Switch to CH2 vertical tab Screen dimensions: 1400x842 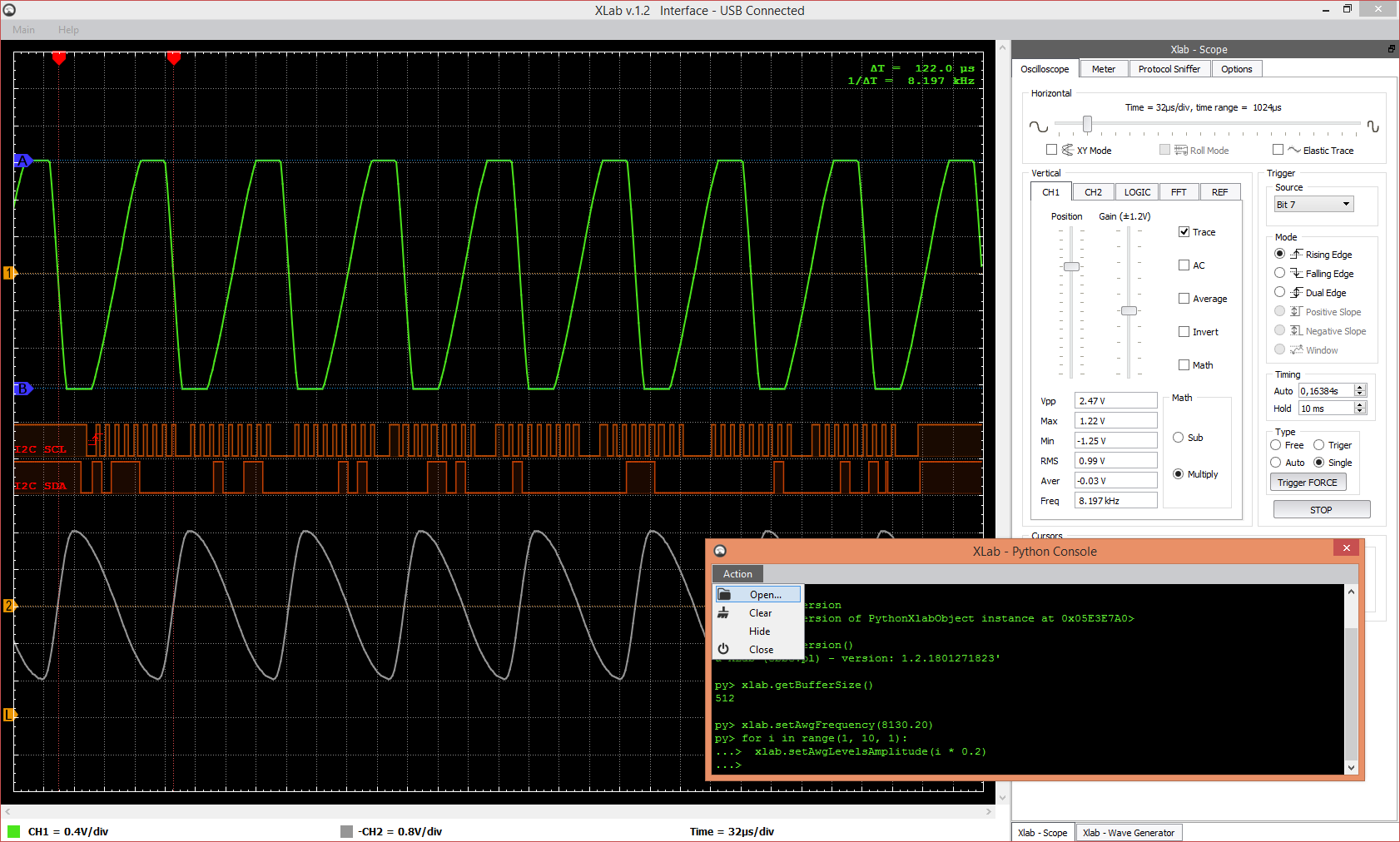(x=1093, y=192)
